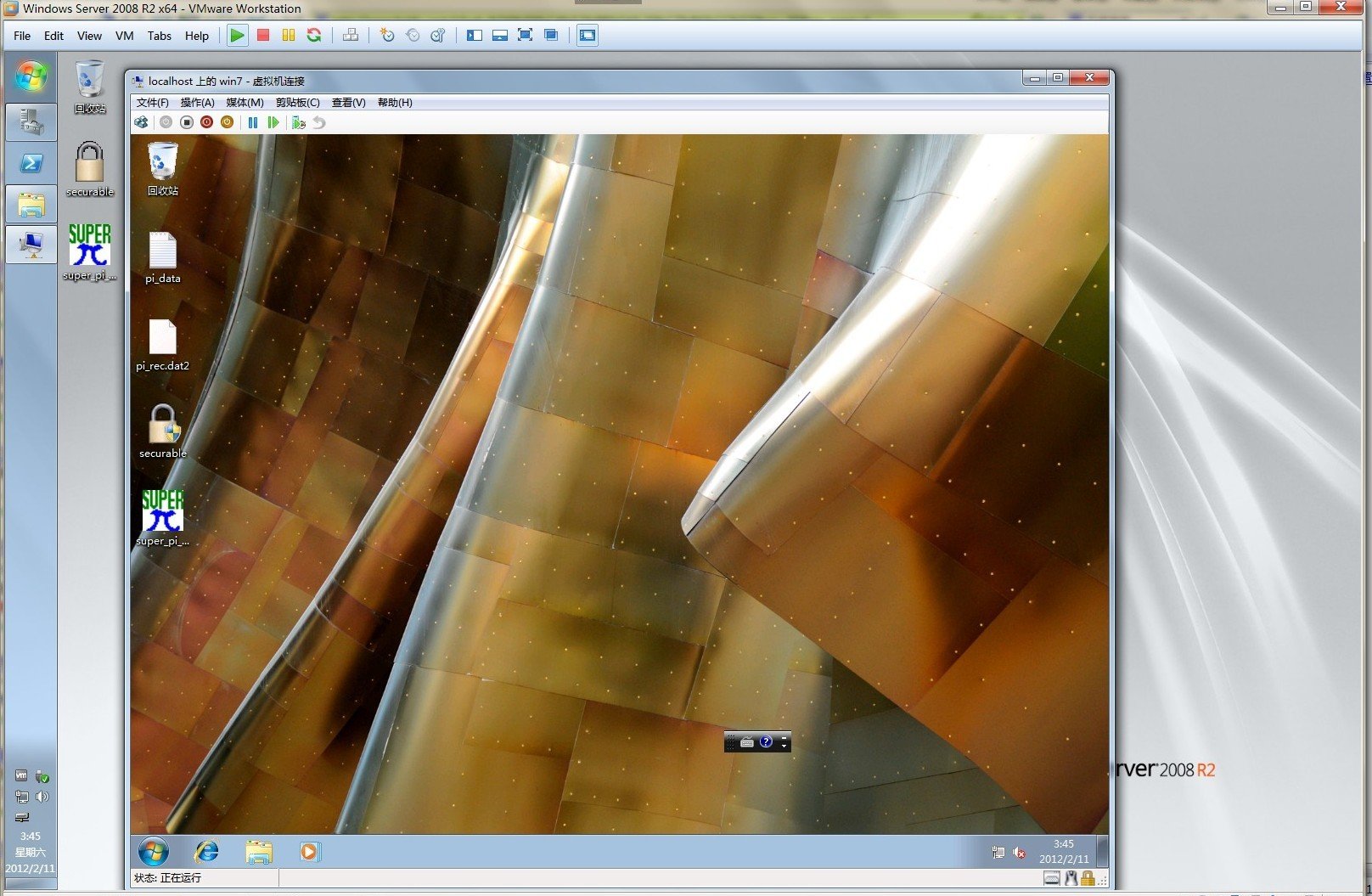Open Internet Explorer in win7 taskbar

tap(206, 851)
